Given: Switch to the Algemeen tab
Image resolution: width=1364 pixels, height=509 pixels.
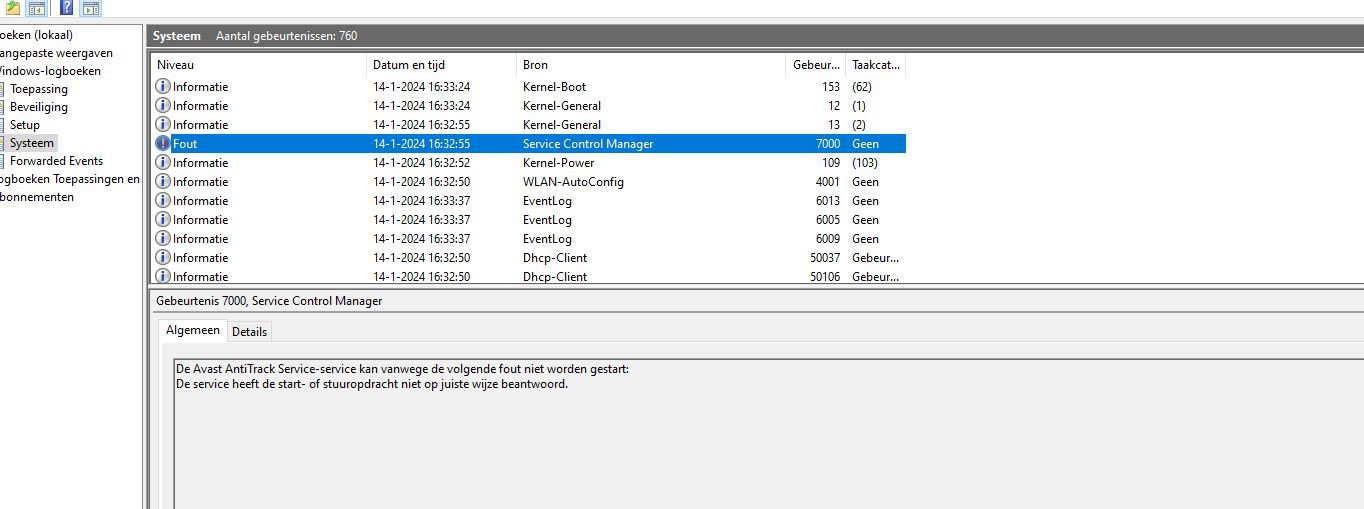Looking at the screenshot, I should pos(193,330).
